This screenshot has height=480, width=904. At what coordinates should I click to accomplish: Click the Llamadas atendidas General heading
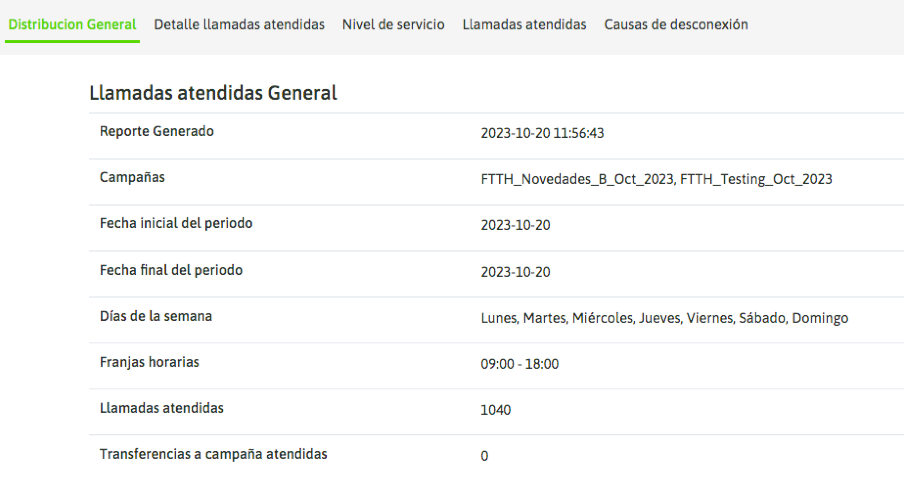(x=213, y=93)
